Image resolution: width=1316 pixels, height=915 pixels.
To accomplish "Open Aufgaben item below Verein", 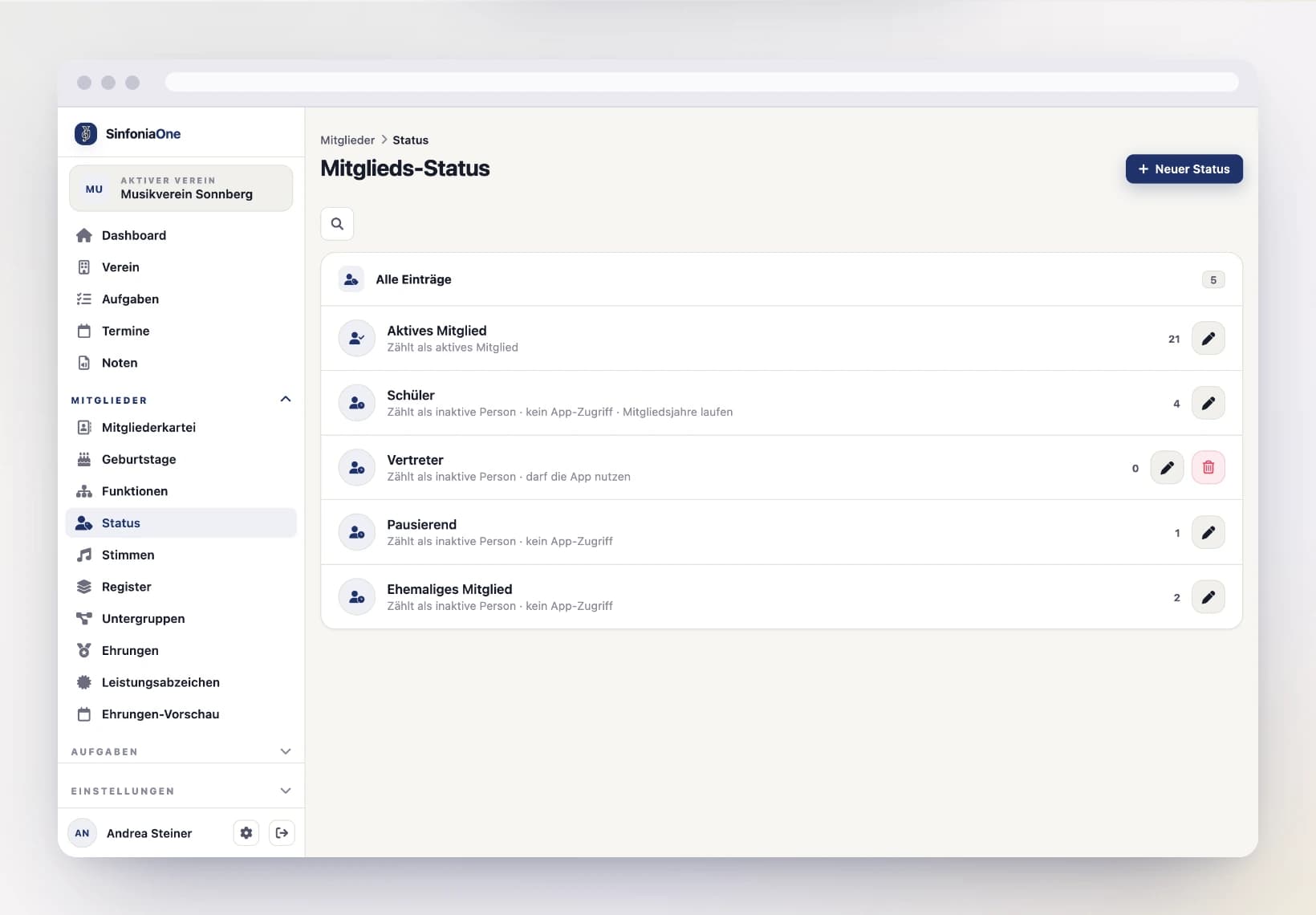I will click(x=181, y=299).
